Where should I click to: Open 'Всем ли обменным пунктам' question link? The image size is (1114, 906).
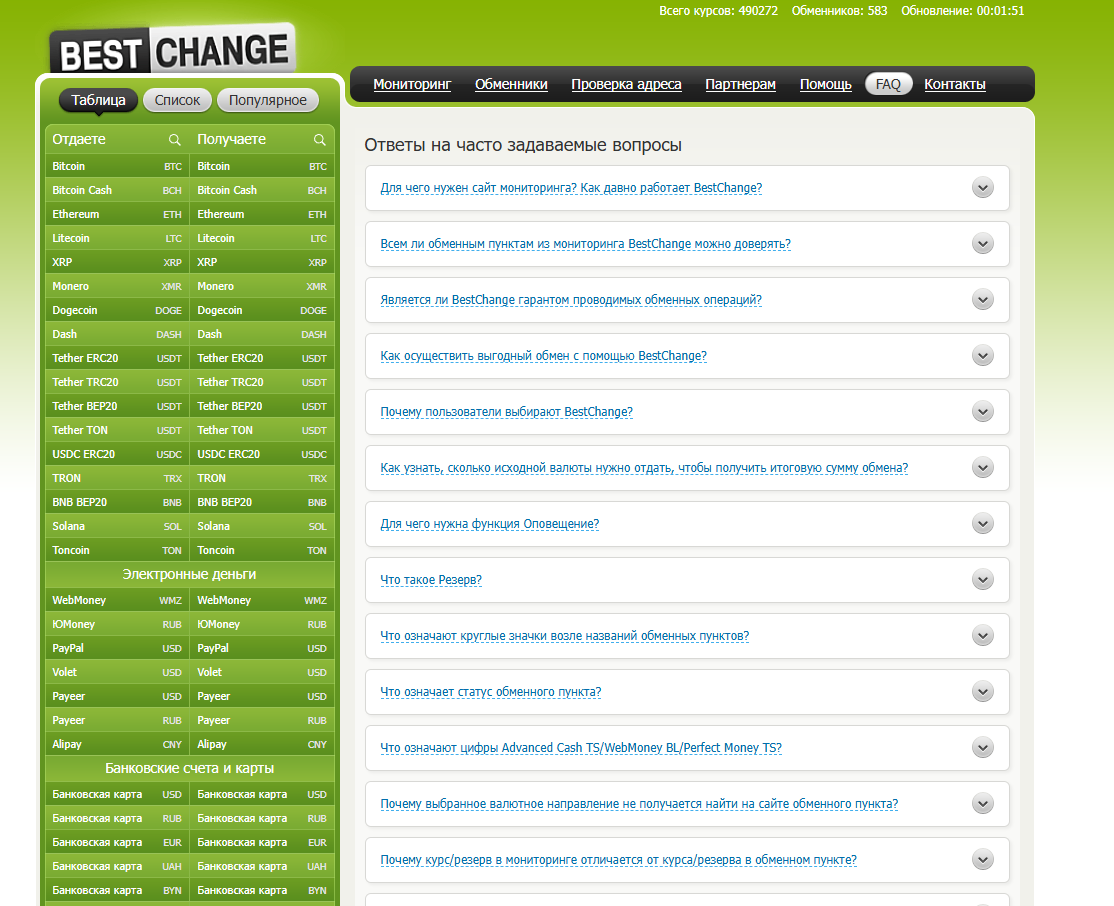click(x=585, y=244)
